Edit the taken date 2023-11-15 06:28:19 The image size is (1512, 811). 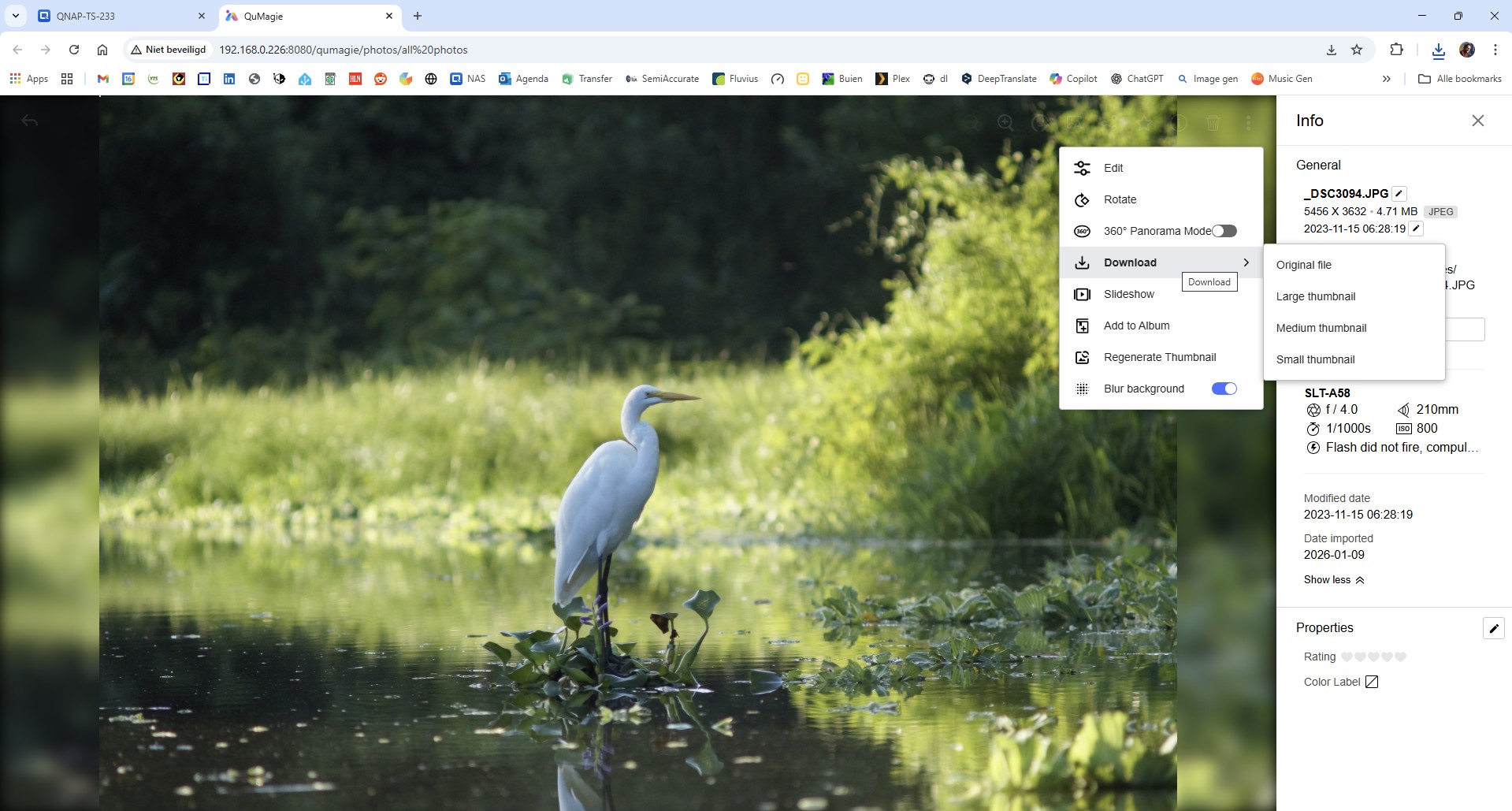1416,229
